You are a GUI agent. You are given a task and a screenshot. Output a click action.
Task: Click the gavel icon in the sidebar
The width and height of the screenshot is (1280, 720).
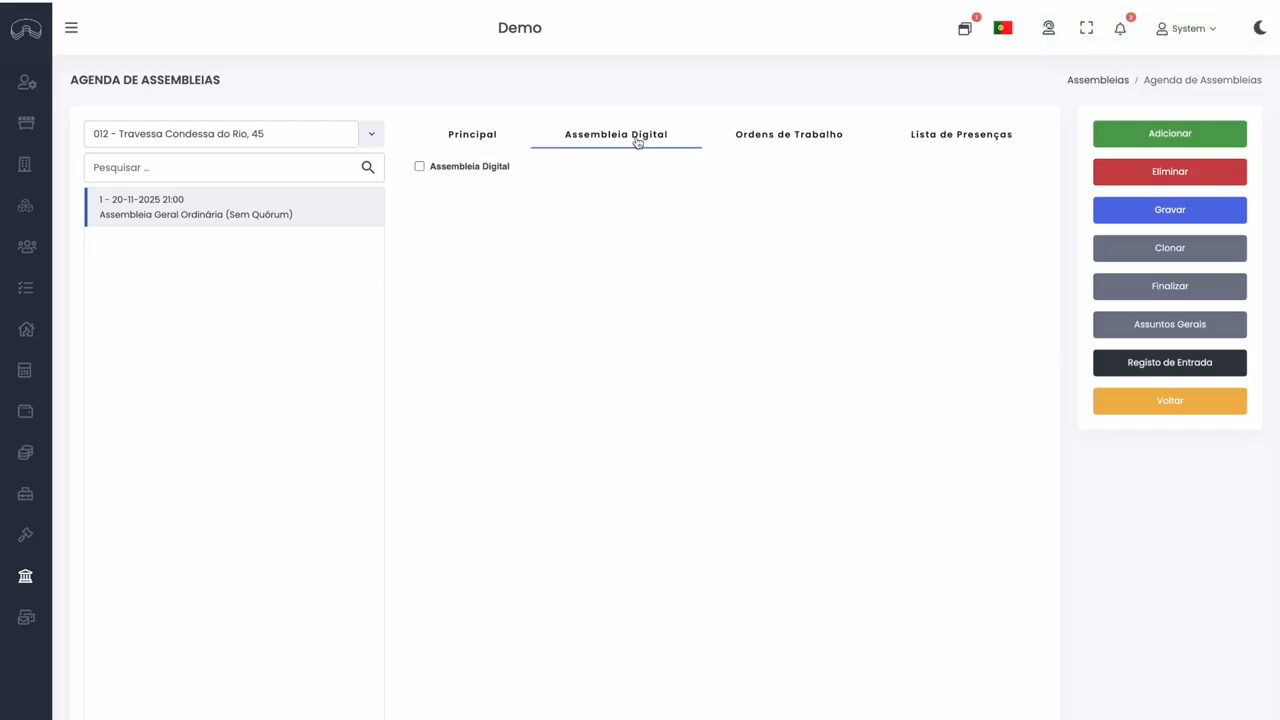[x=26, y=535]
